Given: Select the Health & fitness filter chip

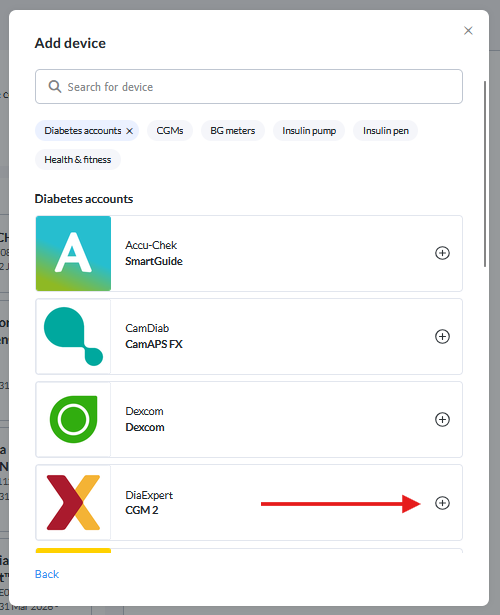Looking at the screenshot, I should coord(78,160).
